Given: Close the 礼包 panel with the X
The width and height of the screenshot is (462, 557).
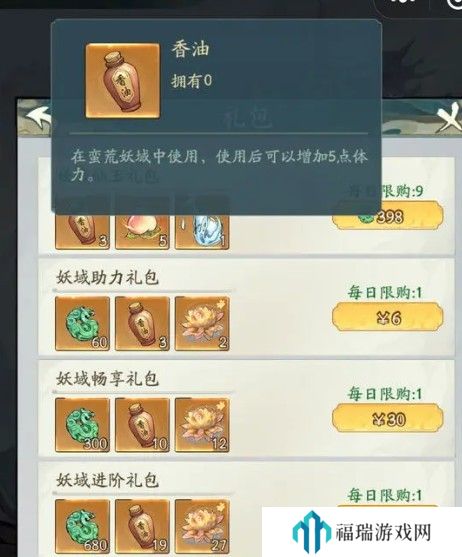Looking at the screenshot, I should coord(448,117).
